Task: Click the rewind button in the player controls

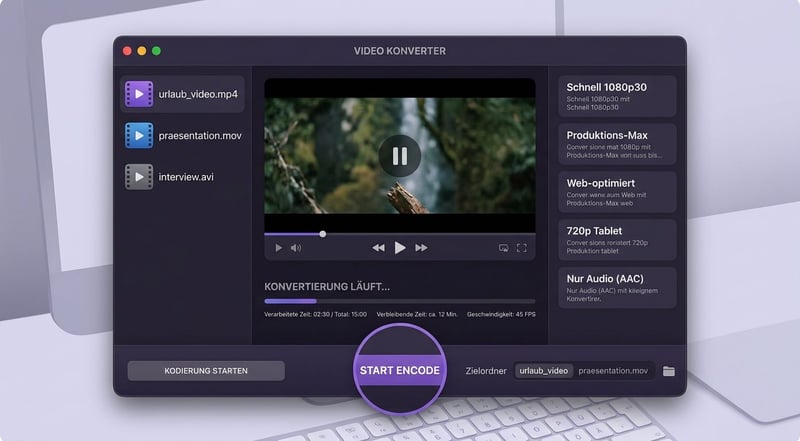Action: pyautogui.click(x=378, y=248)
